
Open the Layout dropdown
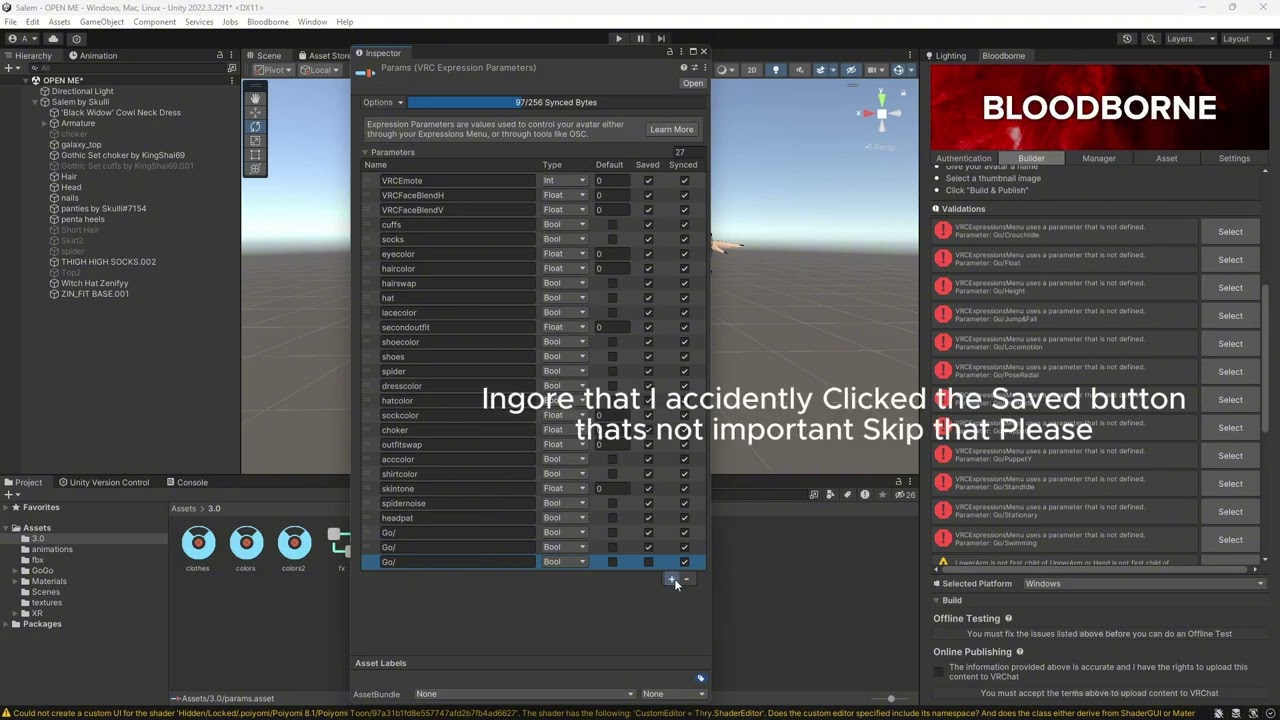(1245, 39)
